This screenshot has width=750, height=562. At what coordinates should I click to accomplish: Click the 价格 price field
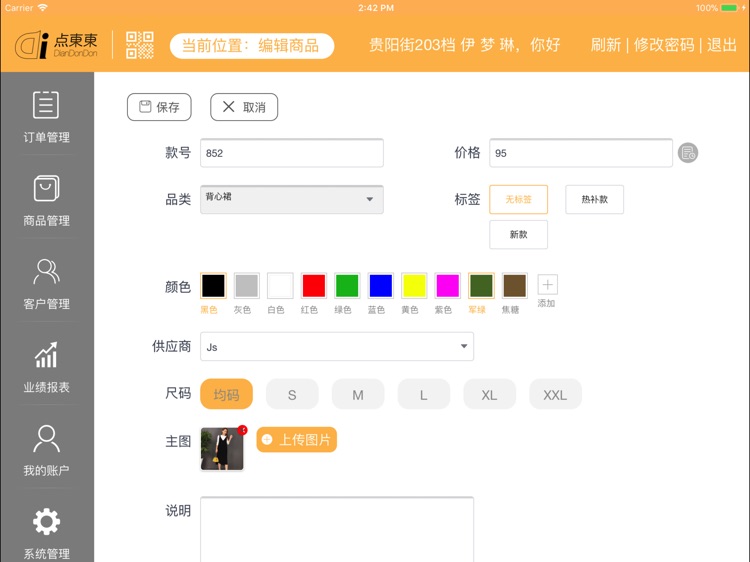point(581,153)
